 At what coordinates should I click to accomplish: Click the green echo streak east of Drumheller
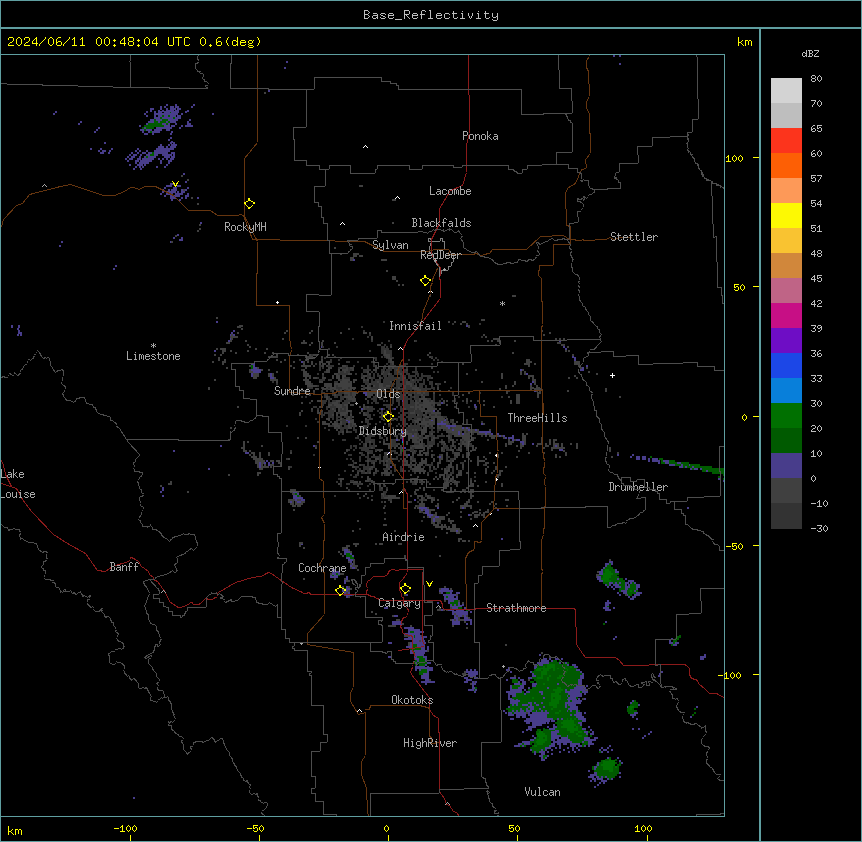[x=679, y=464]
